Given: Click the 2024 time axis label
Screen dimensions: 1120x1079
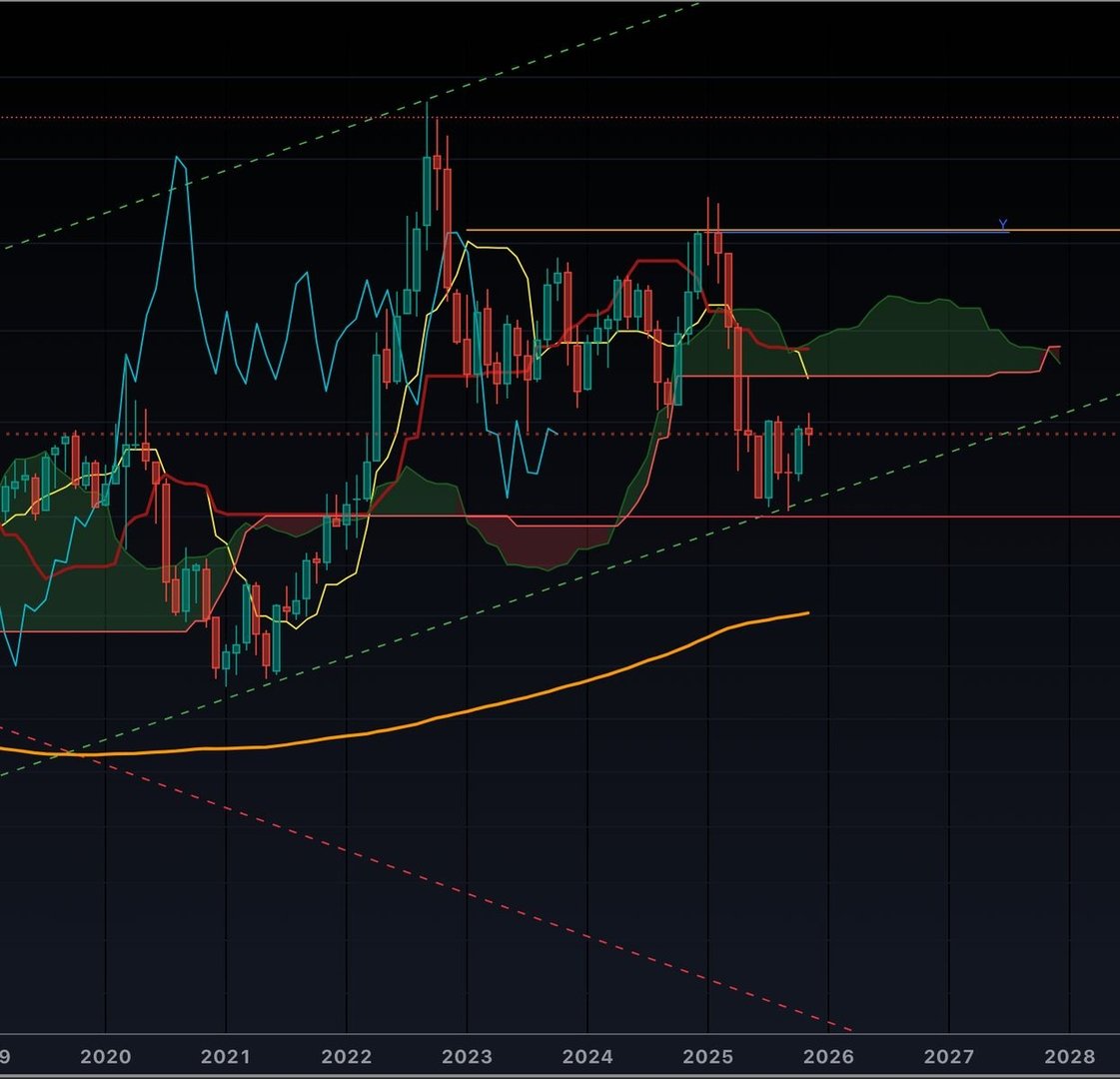Looking at the screenshot, I should 587,1057.
